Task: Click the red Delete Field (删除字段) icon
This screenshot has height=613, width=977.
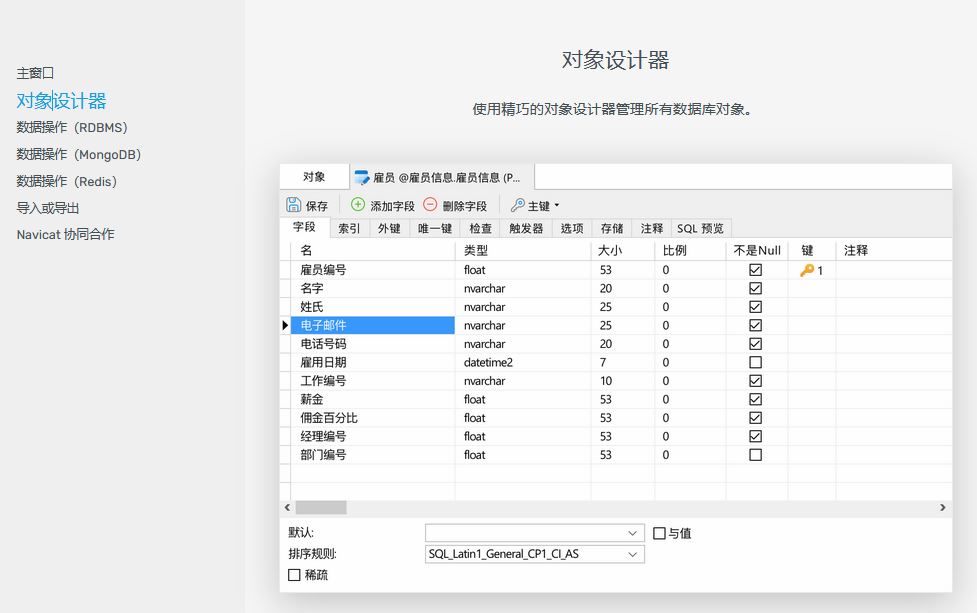Action: [x=430, y=205]
